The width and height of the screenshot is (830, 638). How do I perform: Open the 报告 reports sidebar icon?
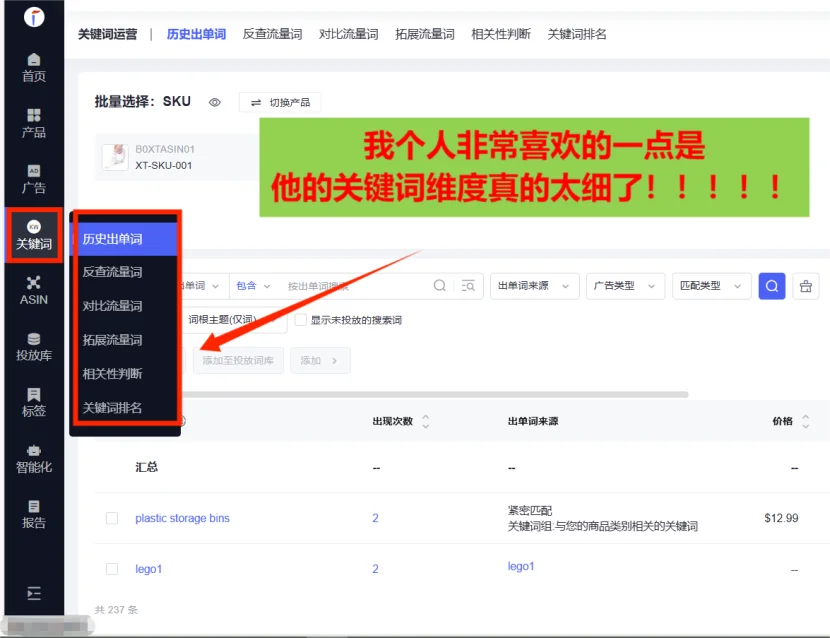click(34, 514)
